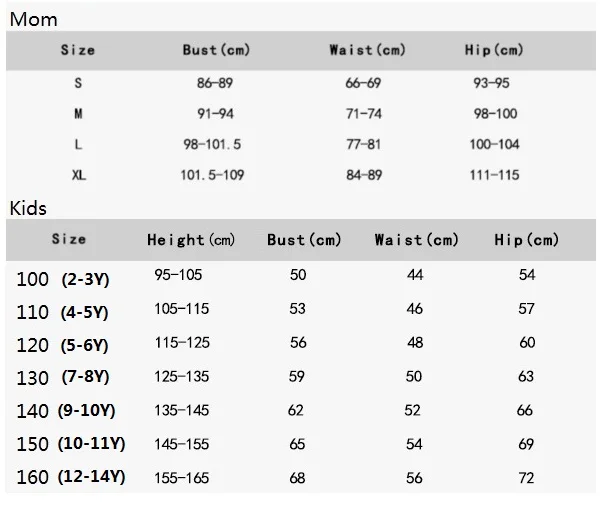
Task: Click height range 125-135 in Kids table
Action: tap(182, 377)
